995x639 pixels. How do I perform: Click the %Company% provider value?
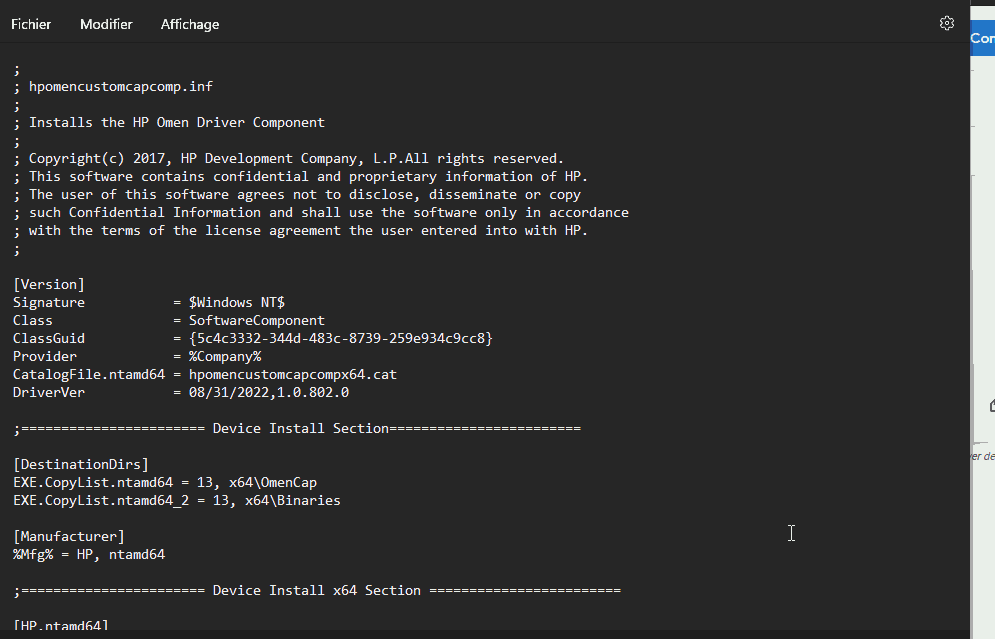click(x=225, y=357)
